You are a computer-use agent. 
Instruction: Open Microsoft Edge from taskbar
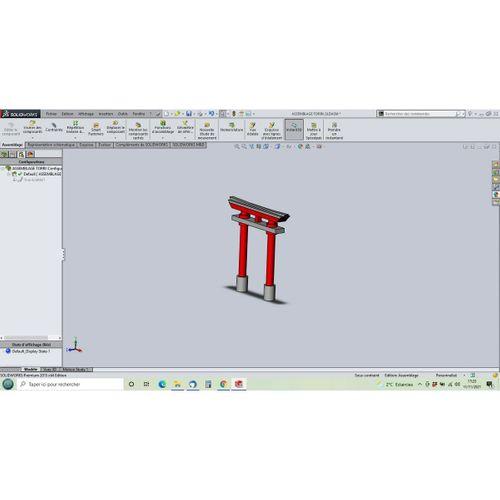(x=162, y=384)
